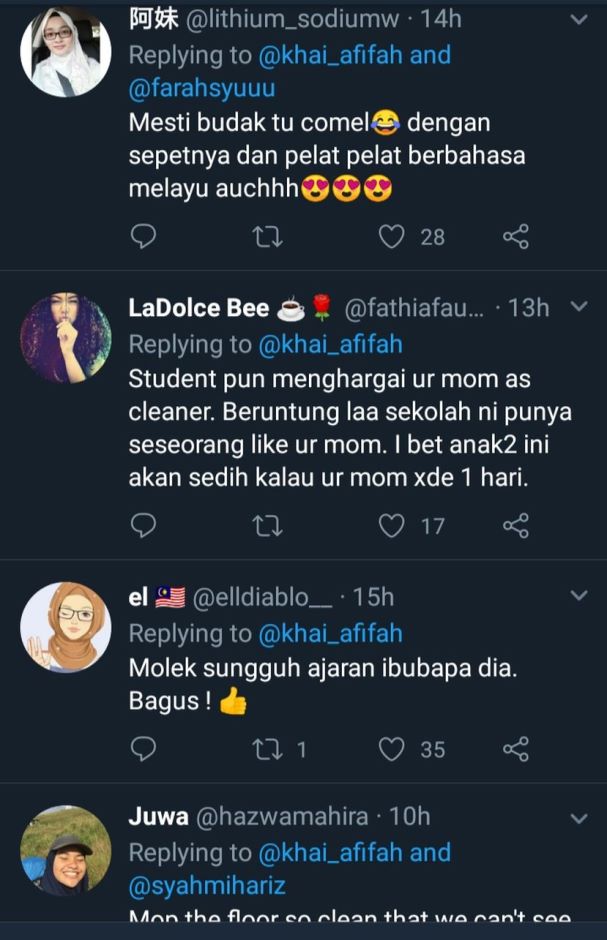Open Juwa's profile avatar
Viewport: 607px width, 940px height.
coord(66,850)
